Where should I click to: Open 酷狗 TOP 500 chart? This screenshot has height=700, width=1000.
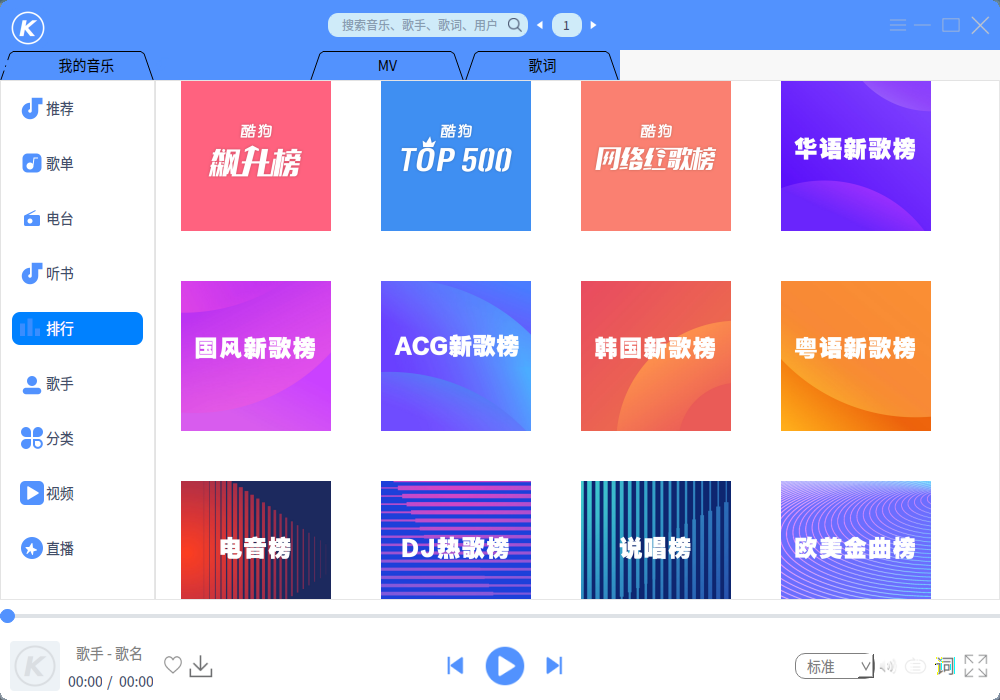click(x=456, y=156)
